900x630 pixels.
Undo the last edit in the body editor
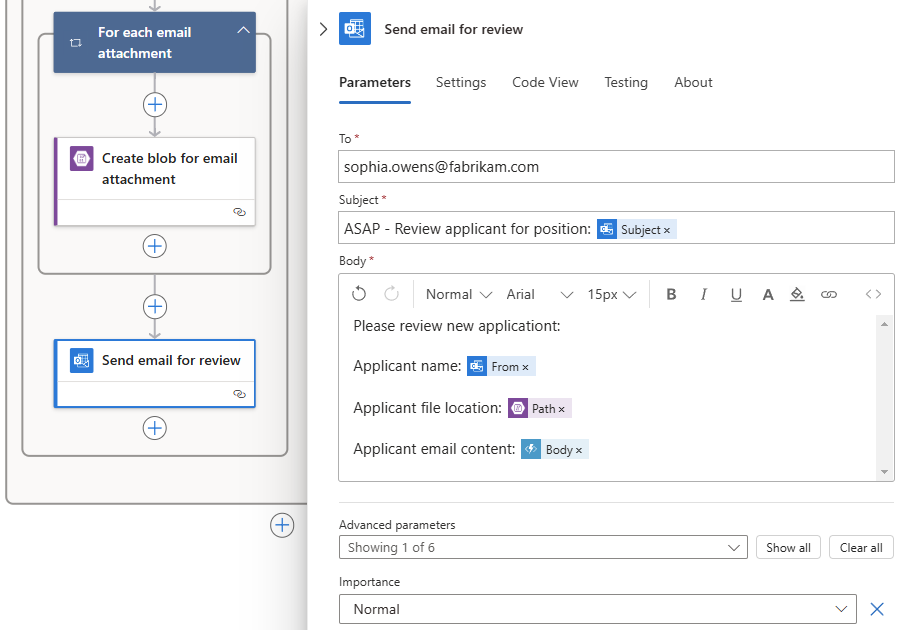pyautogui.click(x=358, y=293)
